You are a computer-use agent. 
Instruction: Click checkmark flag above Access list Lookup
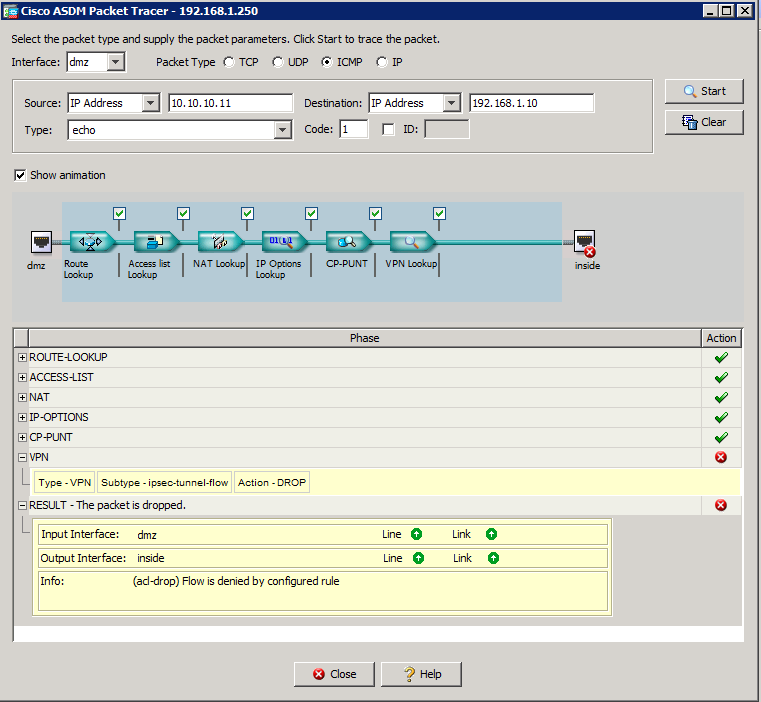click(183, 214)
